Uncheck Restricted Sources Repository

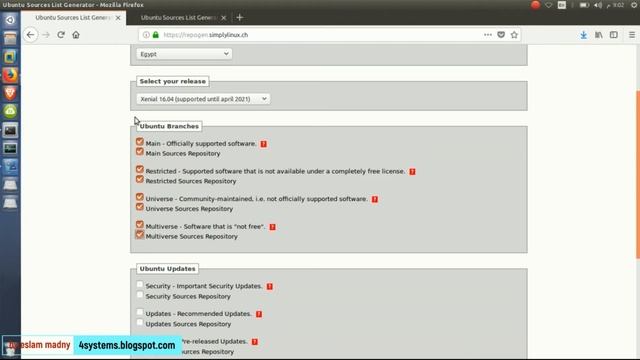(140, 179)
